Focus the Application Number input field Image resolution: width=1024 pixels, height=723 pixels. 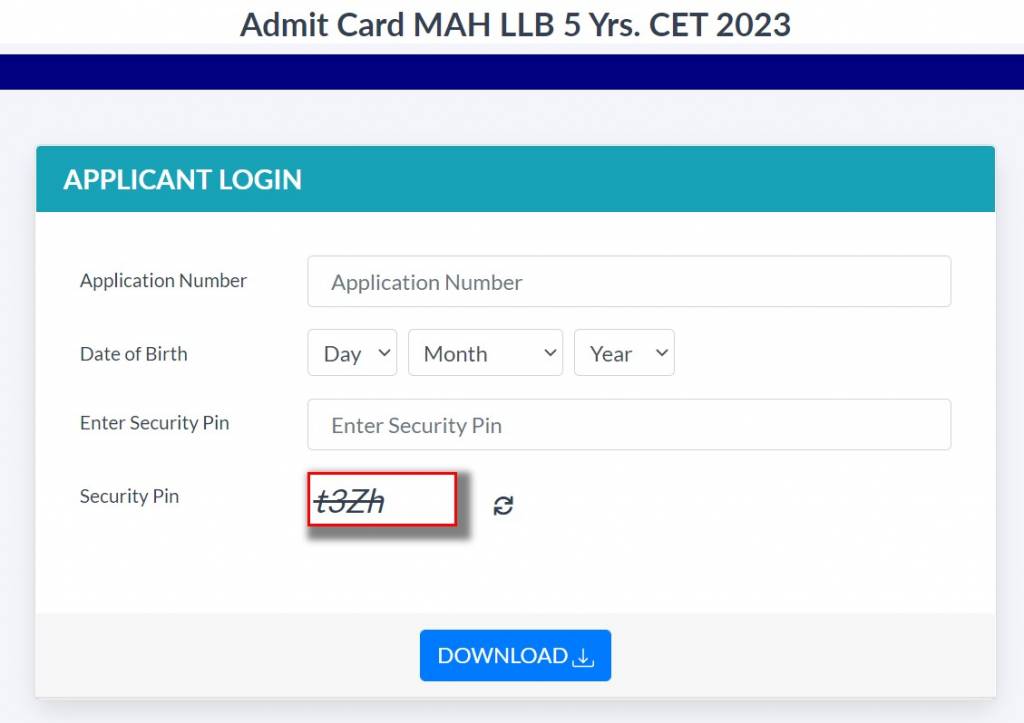[x=629, y=282]
